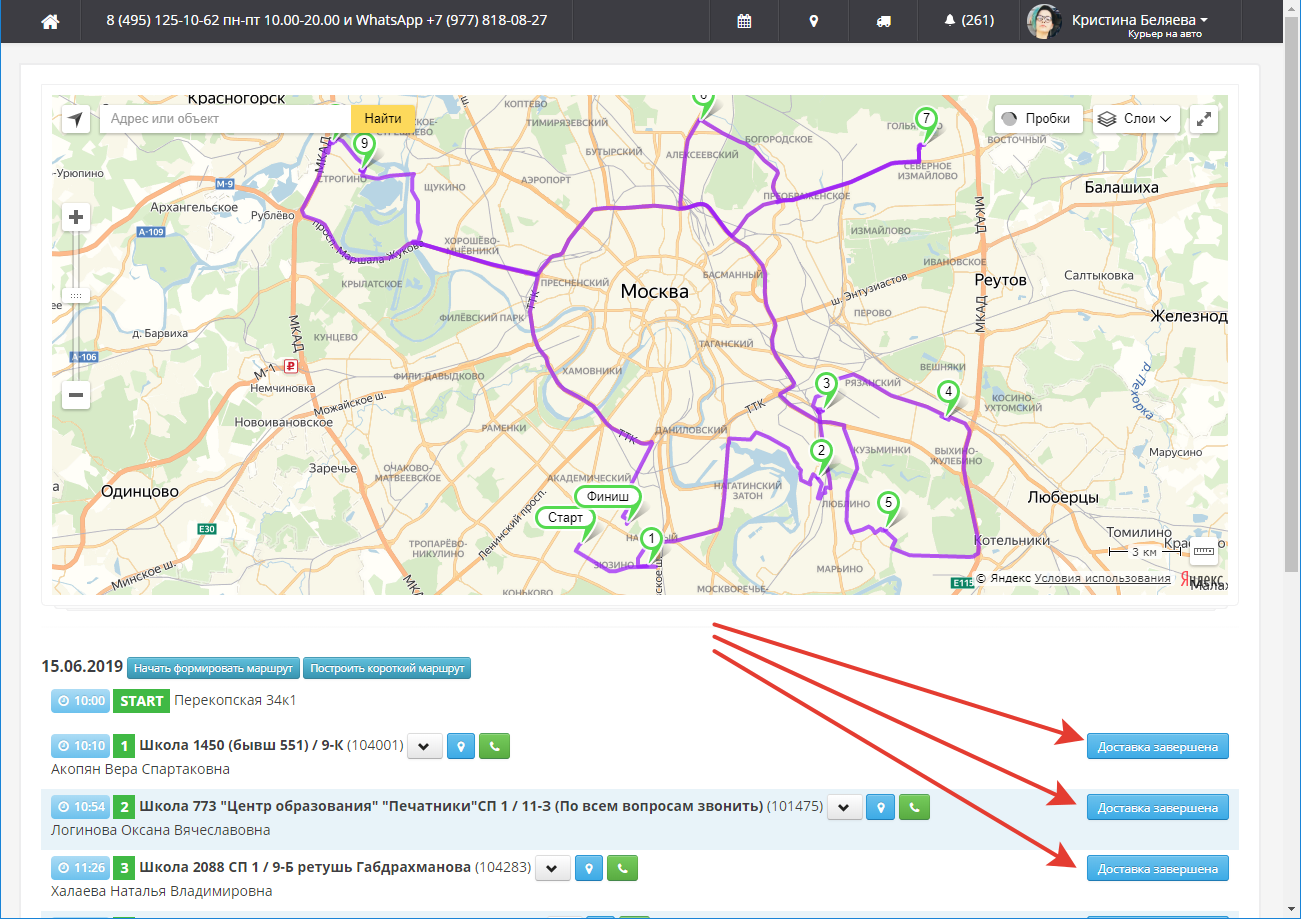Screen dimensions: 1301x919
Task: Open the map pin icon in top bar
Action: click(x=814, y=21)
